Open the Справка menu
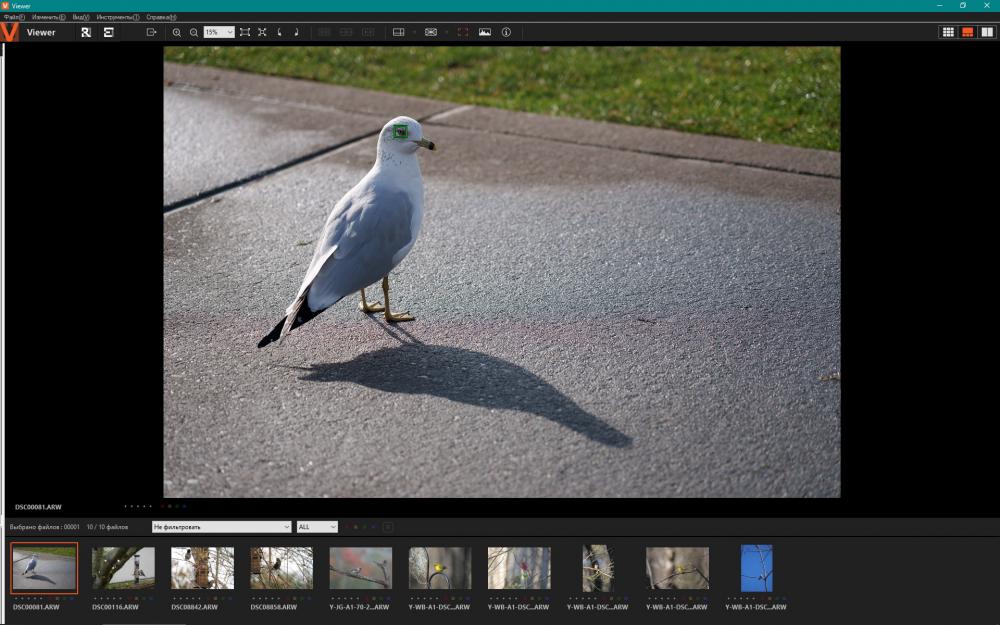Viewport: 1000px width, 625px height. tap(161, 17)
